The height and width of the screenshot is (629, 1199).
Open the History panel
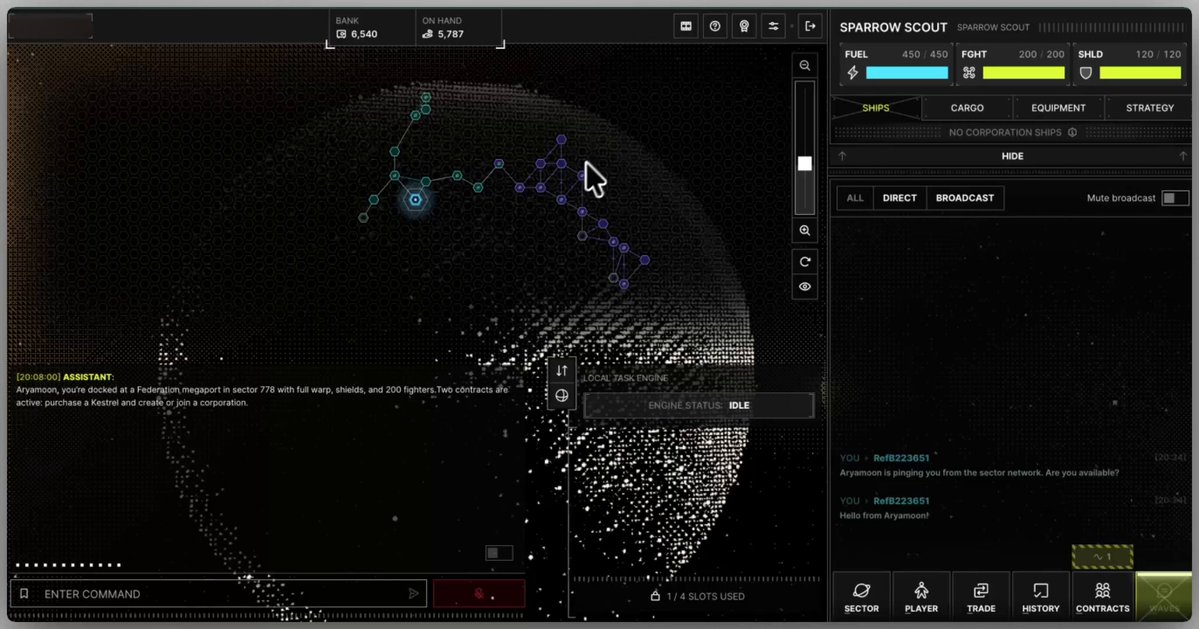click(1041, 596)
